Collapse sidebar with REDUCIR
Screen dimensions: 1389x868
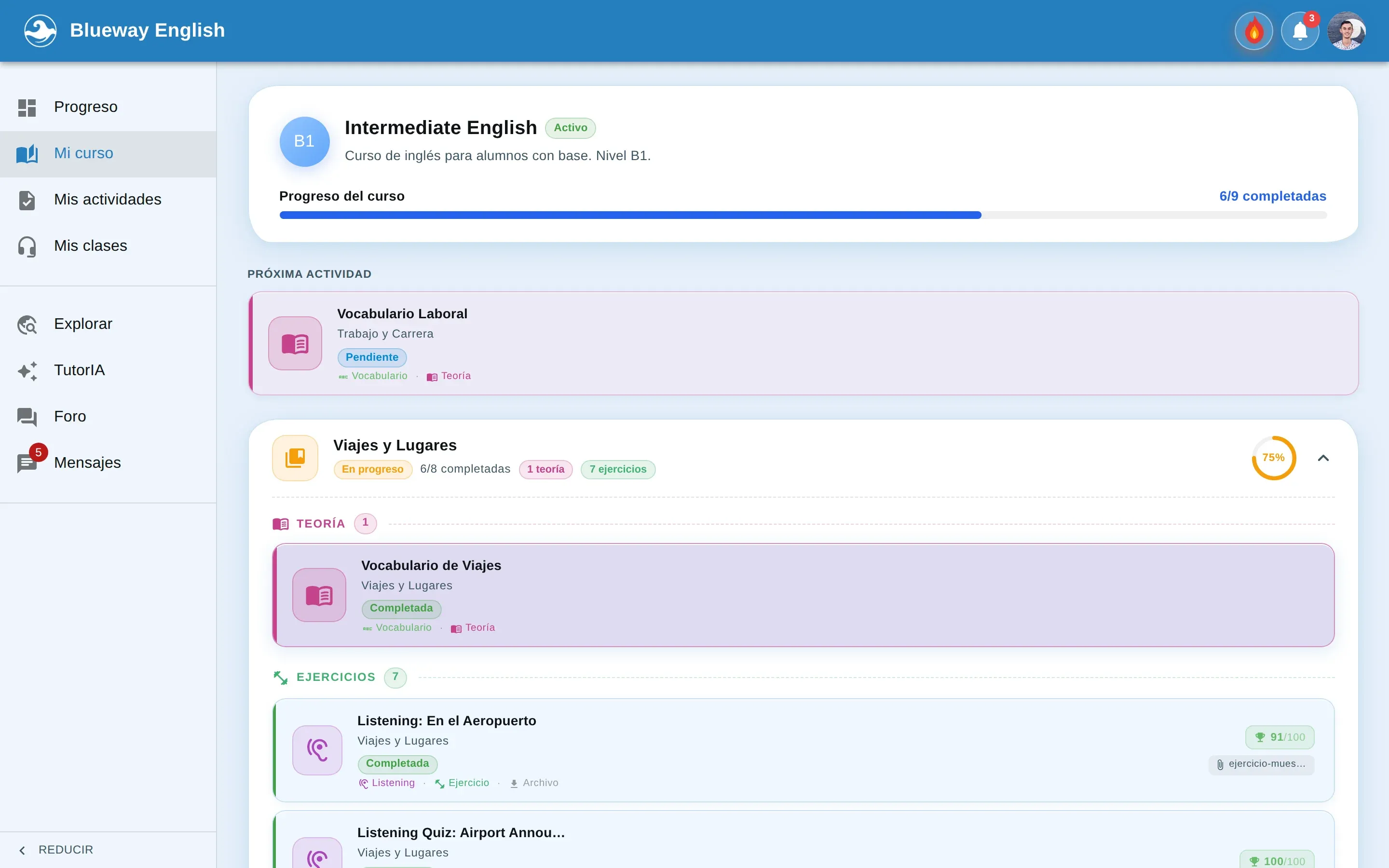pos(108,850)
